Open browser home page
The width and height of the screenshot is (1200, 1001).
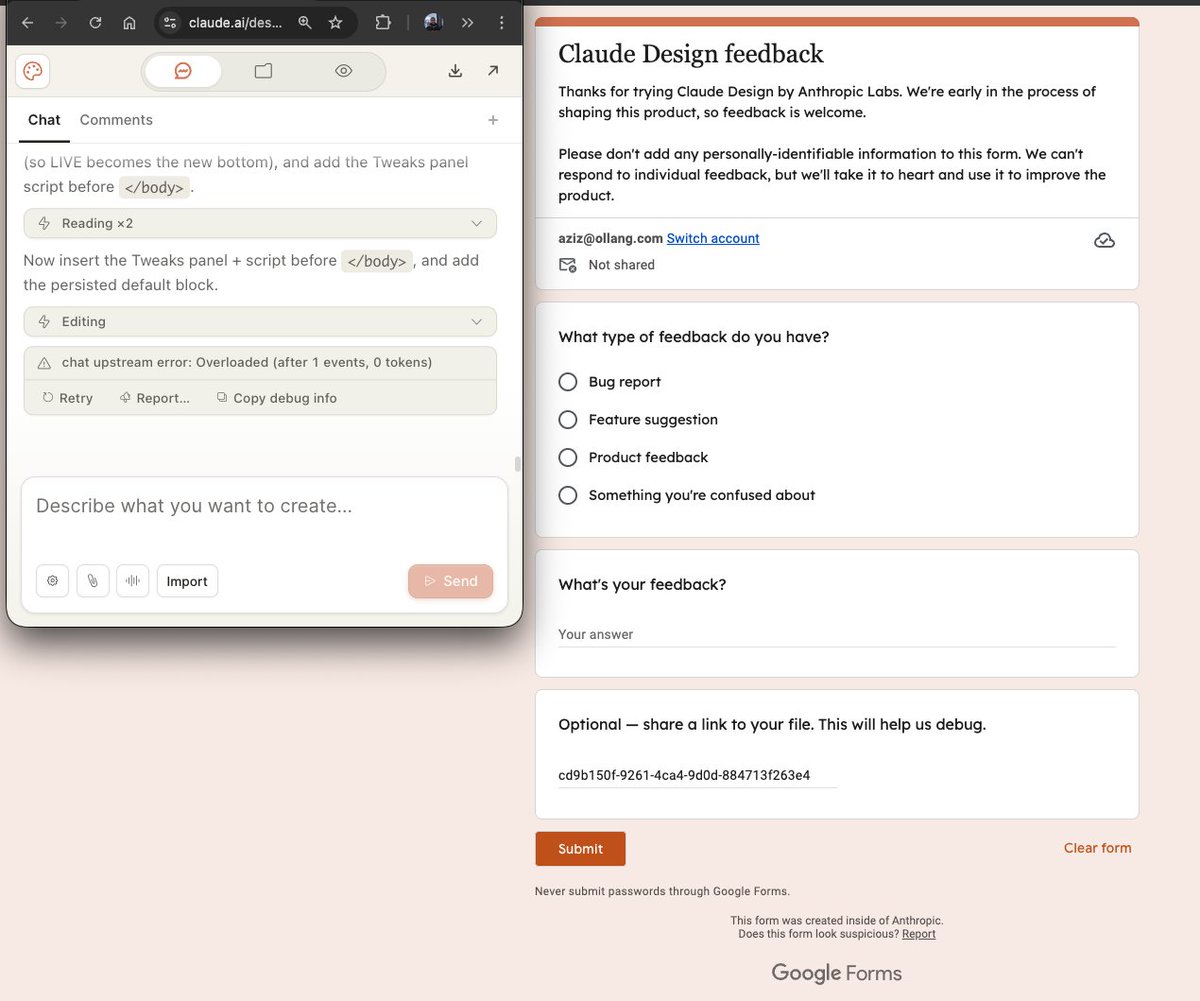[129, 22]
